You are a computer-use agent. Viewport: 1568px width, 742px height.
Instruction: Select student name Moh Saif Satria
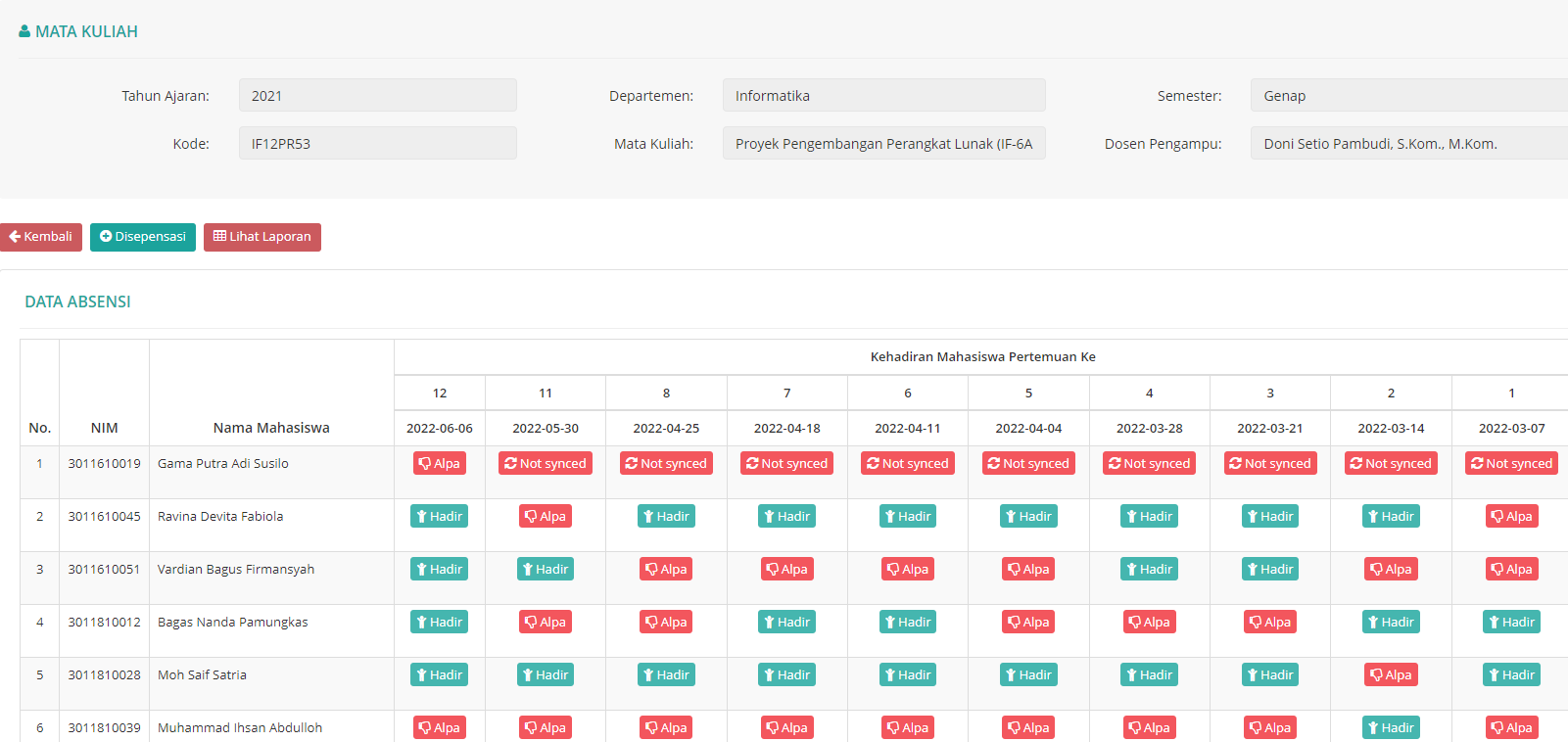(x=202, y=674)
